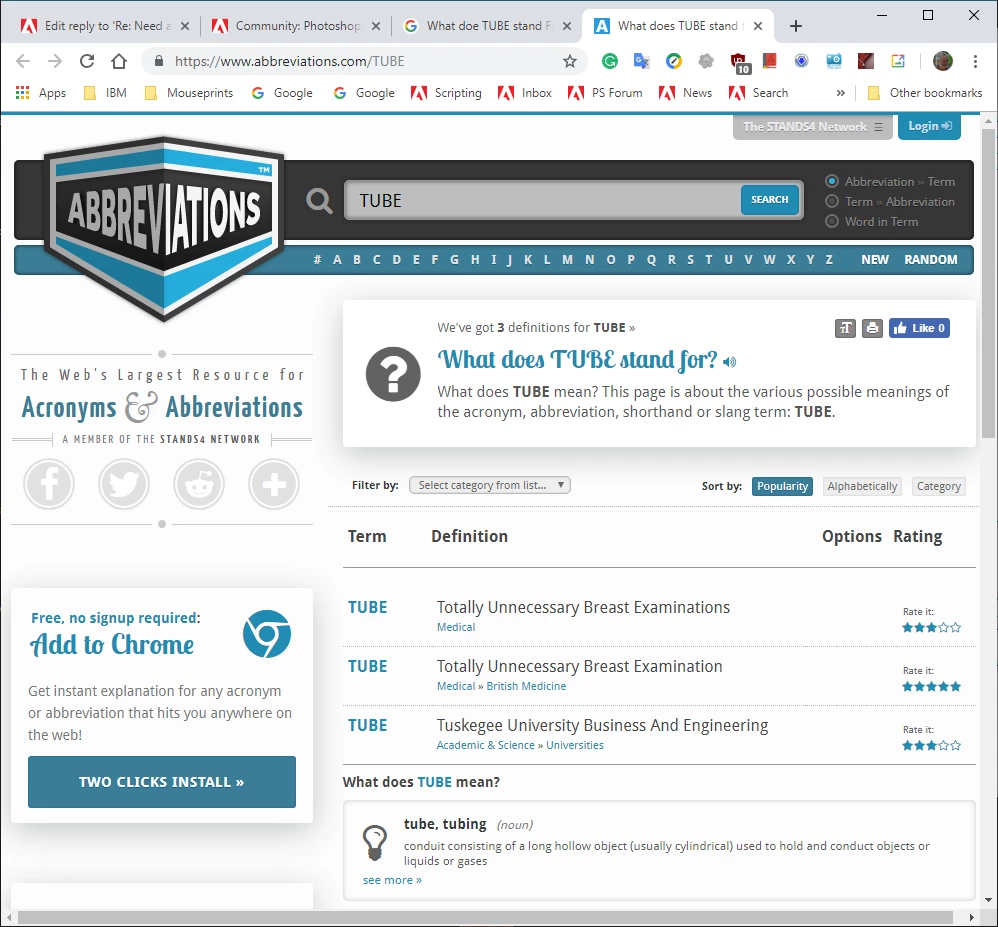Switch to 'Community: Photoshop' tab
This screenshot has height=927, width=998.
296,26
